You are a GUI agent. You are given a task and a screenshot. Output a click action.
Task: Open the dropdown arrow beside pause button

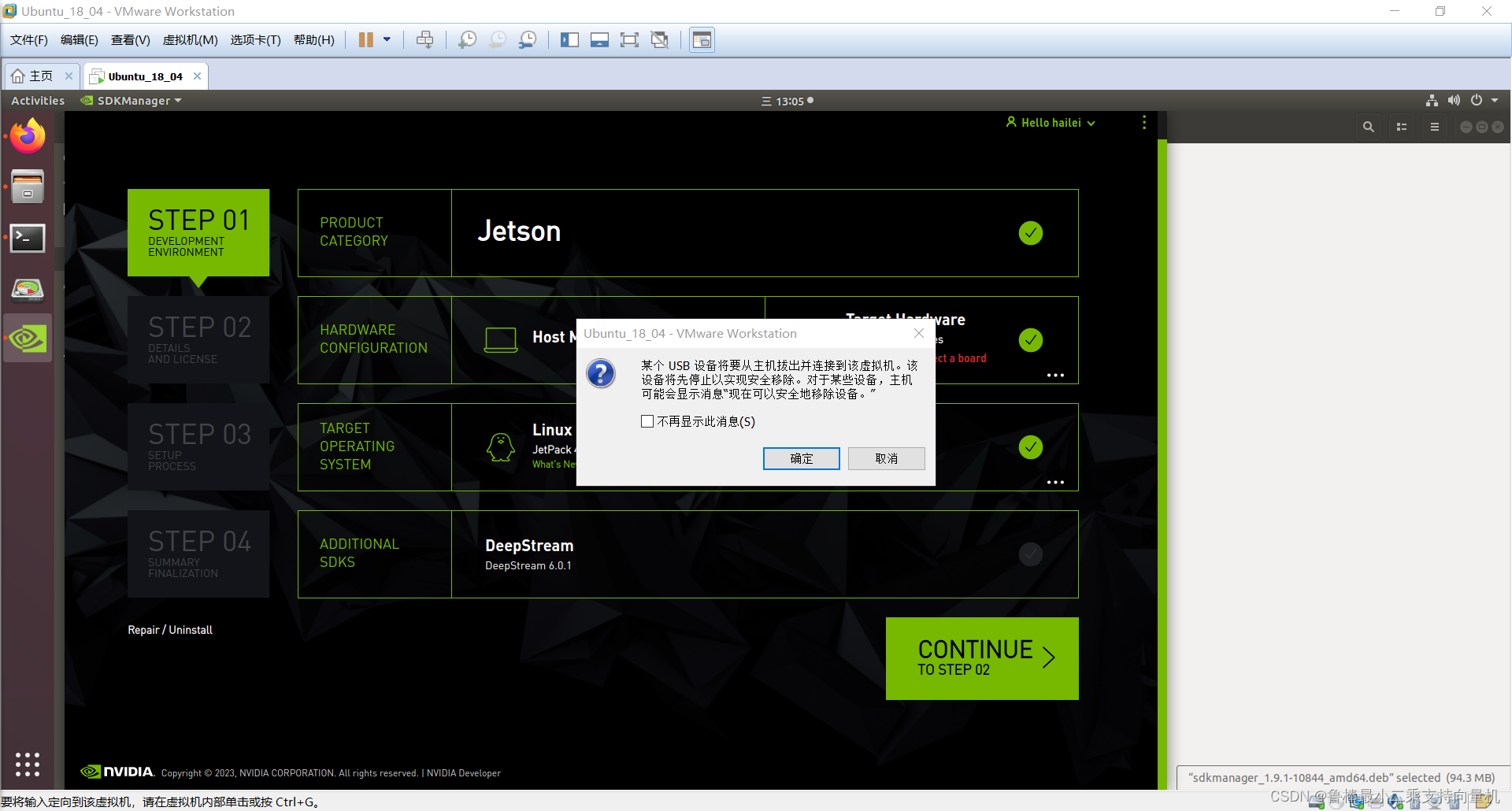click(387, 39)
